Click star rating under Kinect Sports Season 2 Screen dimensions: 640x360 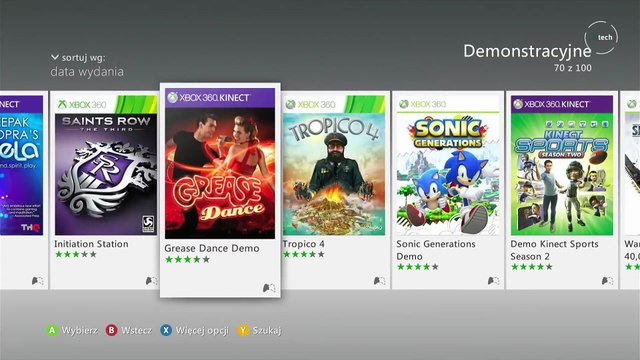(x=531, y=267)
